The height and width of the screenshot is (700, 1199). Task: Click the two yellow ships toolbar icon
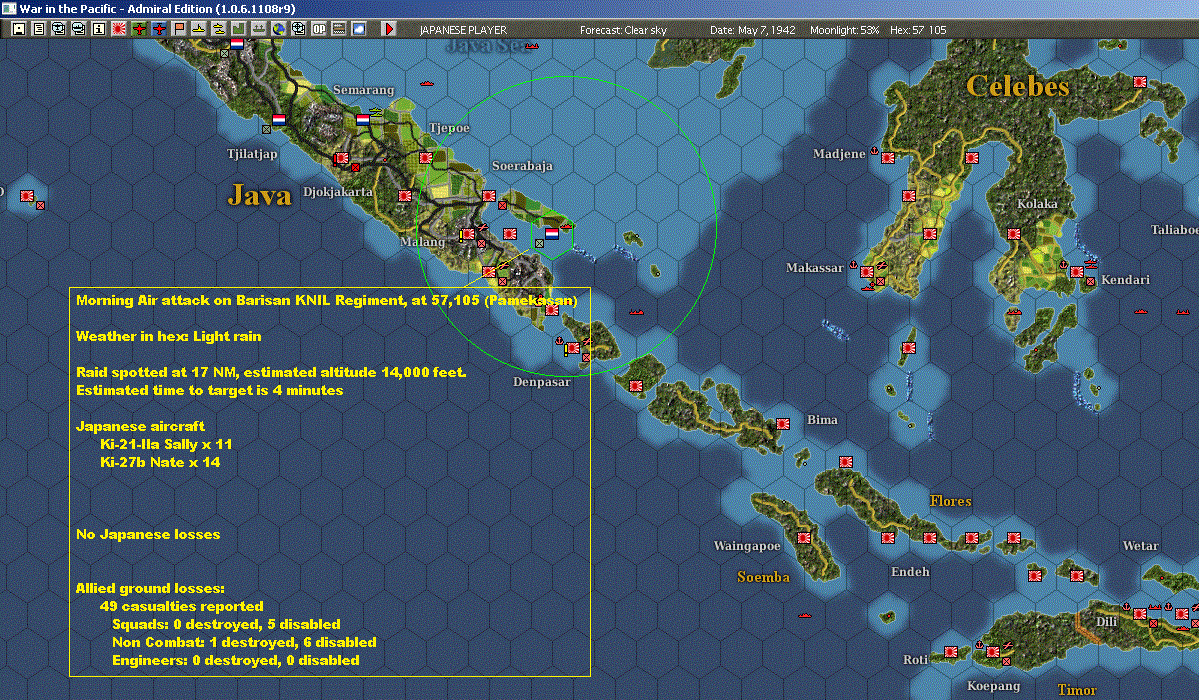(219, 28)
